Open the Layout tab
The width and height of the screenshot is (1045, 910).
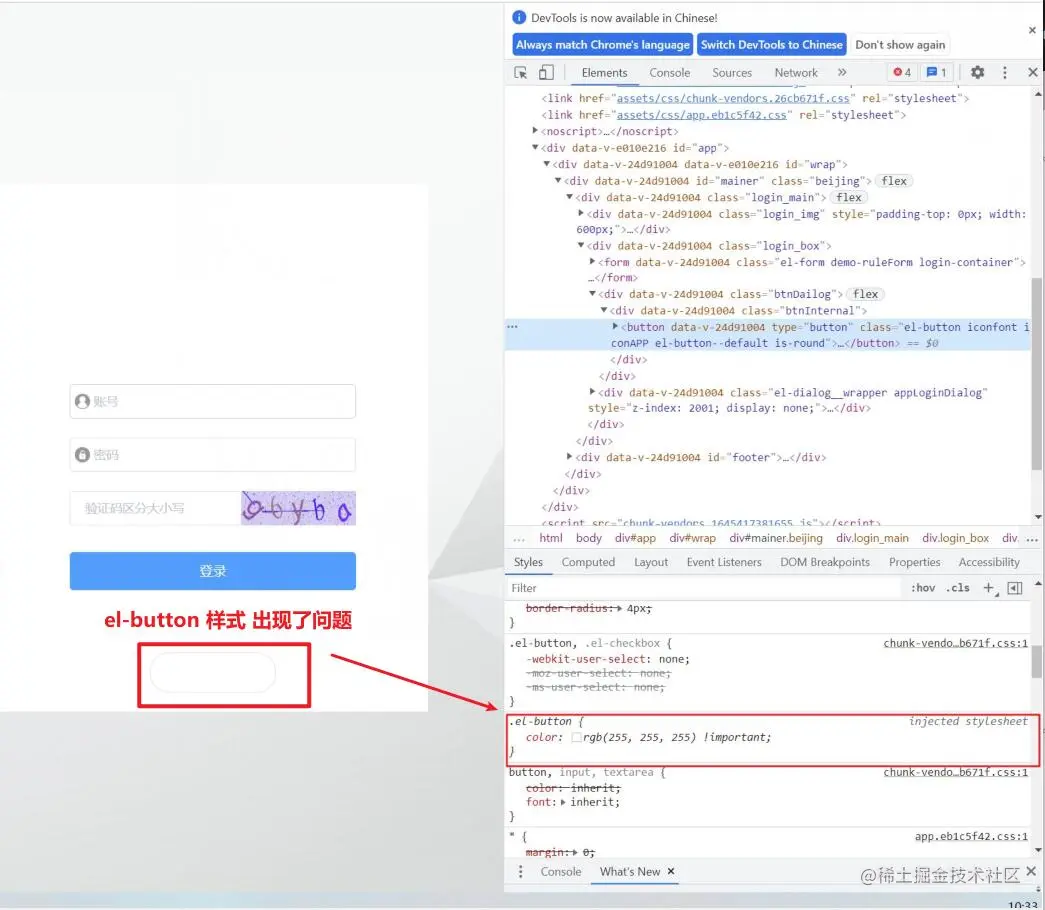pos(650,562)
